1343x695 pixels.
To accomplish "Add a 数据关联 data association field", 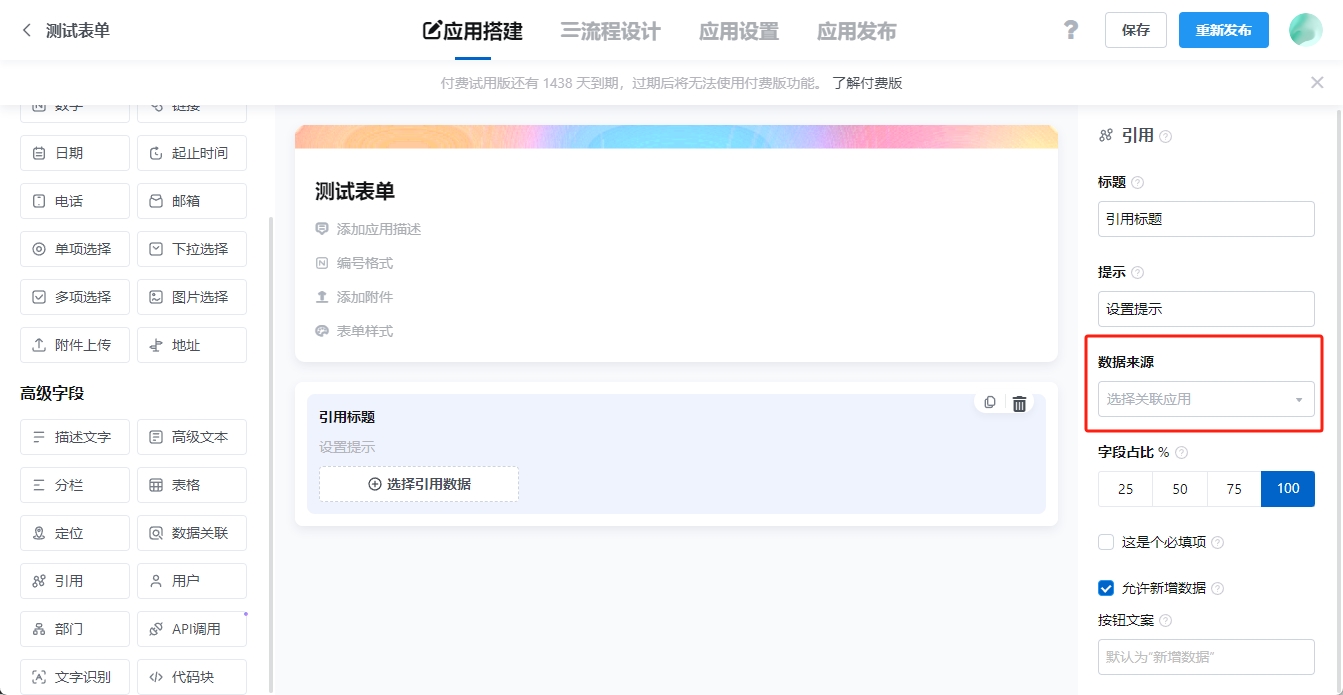I will tap(191, 532).
